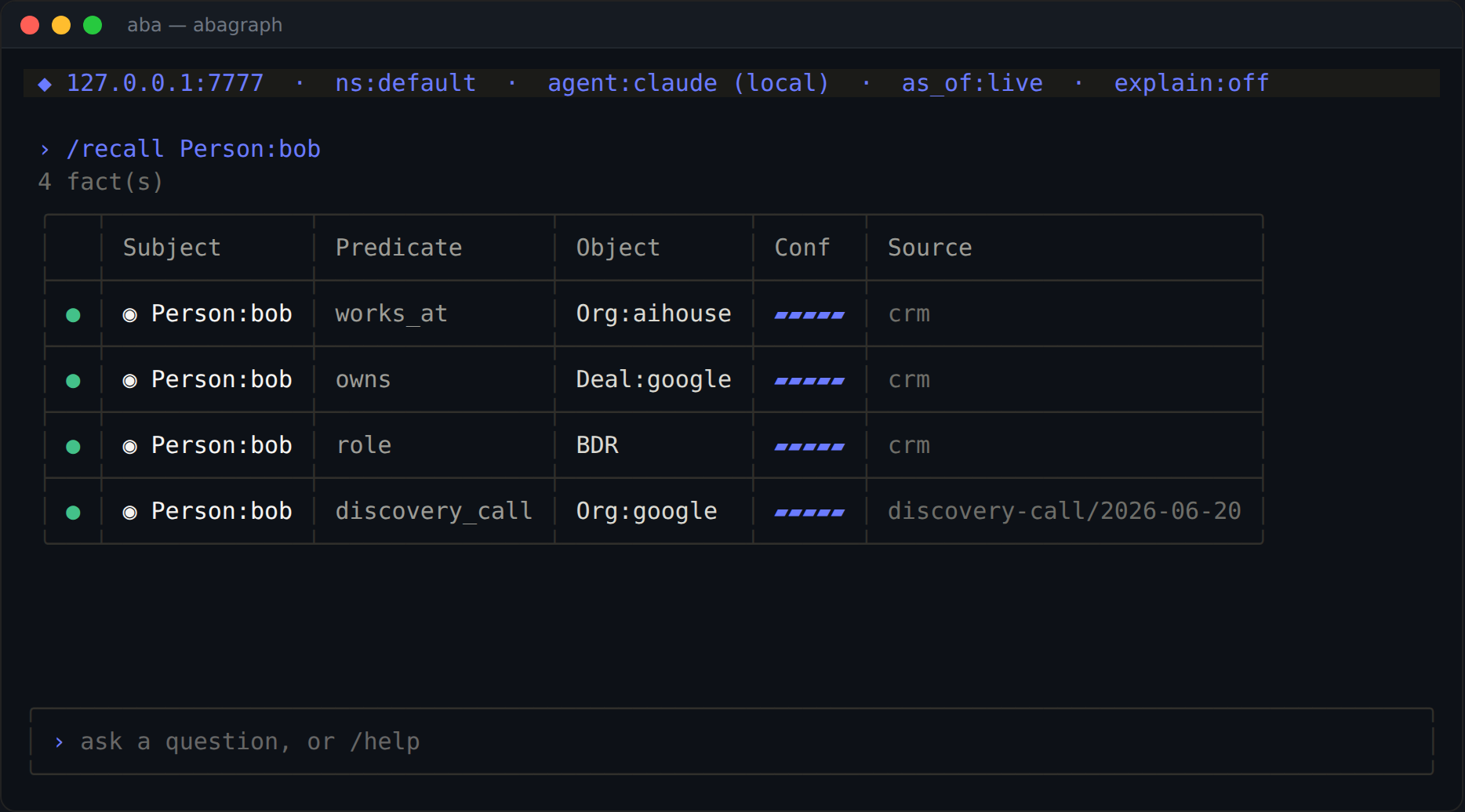Click the Subject column header

pyautogui.click(x=172, y=248)
